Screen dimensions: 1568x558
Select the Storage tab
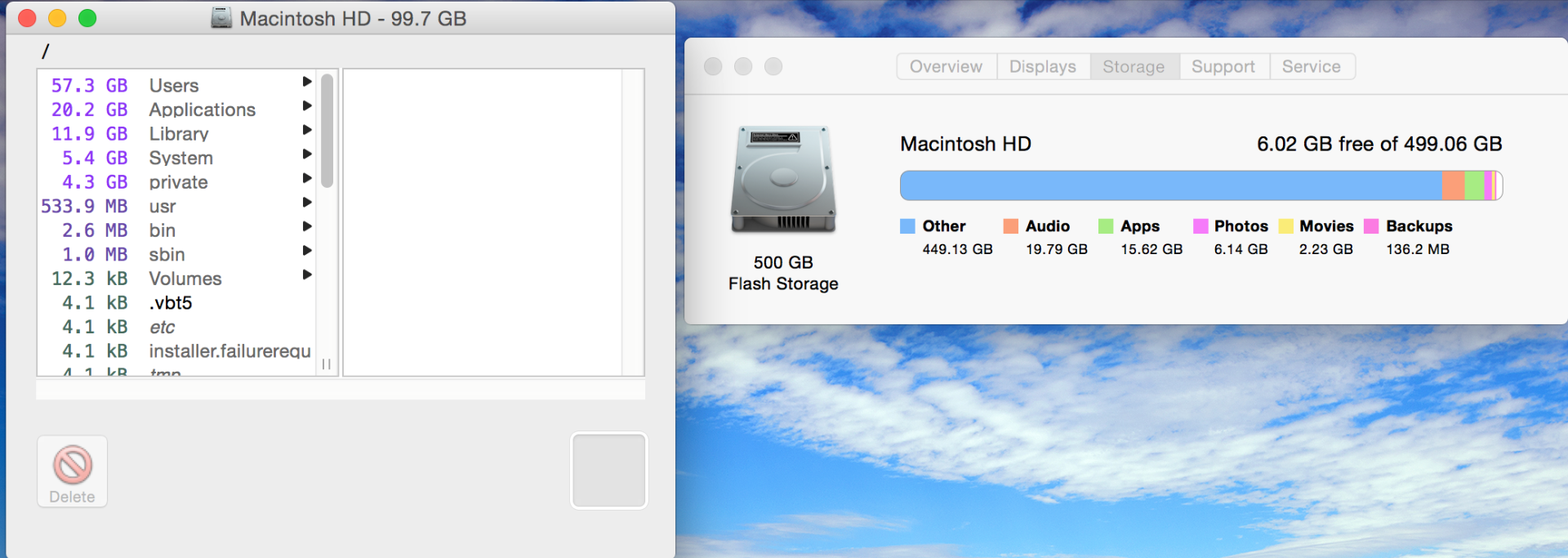(1134, 66)
